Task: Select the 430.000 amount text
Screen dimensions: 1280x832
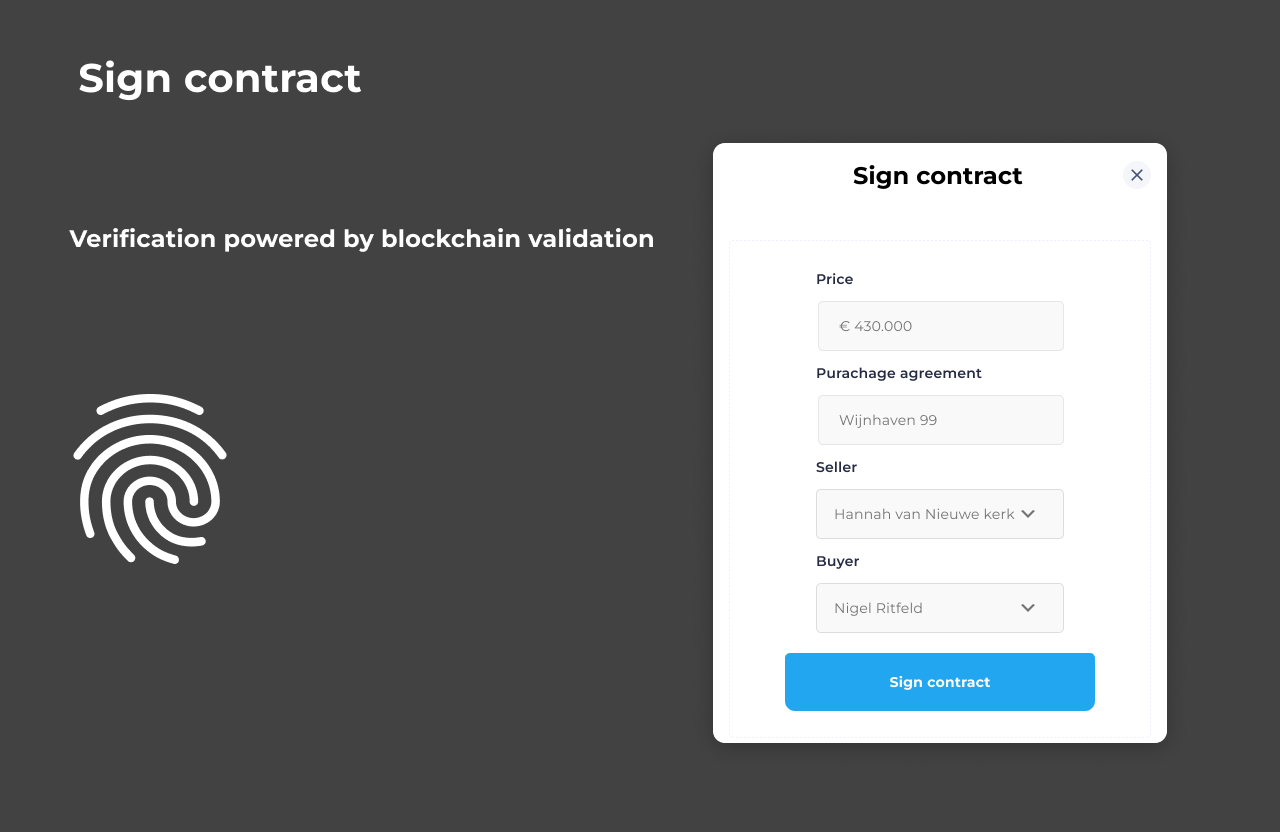Action: tap(883, 326)
